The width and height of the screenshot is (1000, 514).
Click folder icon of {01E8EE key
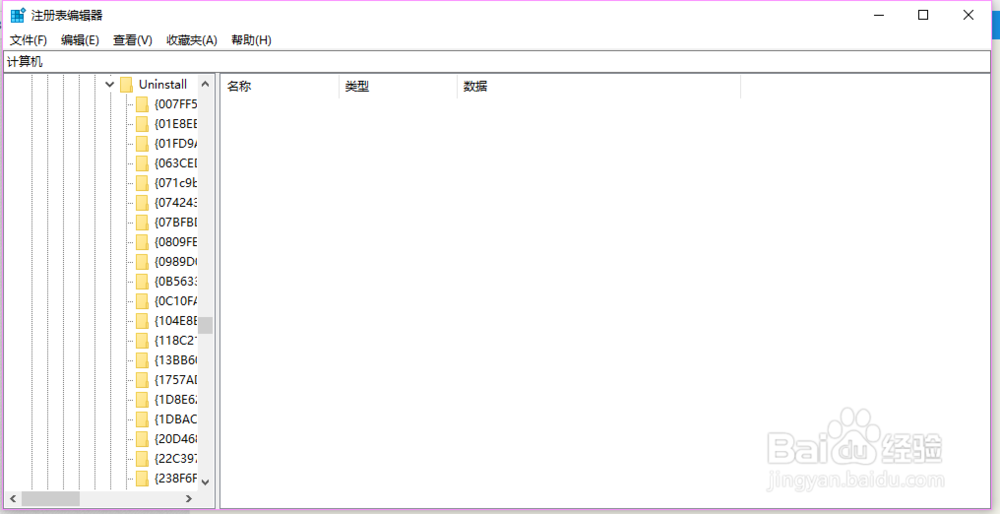point(142,124)
